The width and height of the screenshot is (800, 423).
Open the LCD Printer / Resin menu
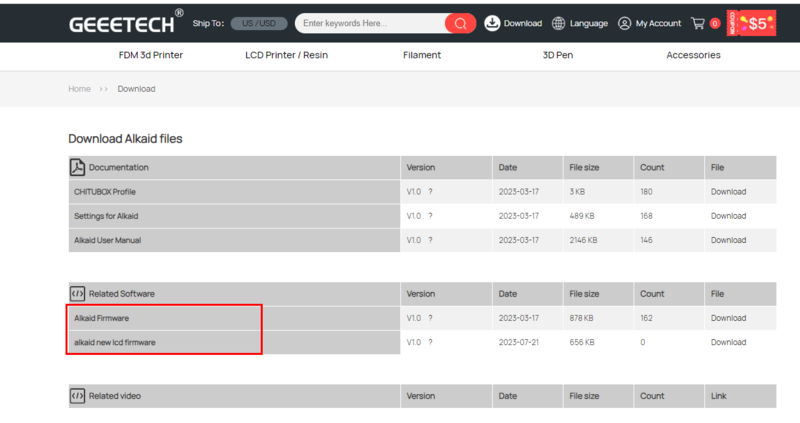[x=286, y=55]
